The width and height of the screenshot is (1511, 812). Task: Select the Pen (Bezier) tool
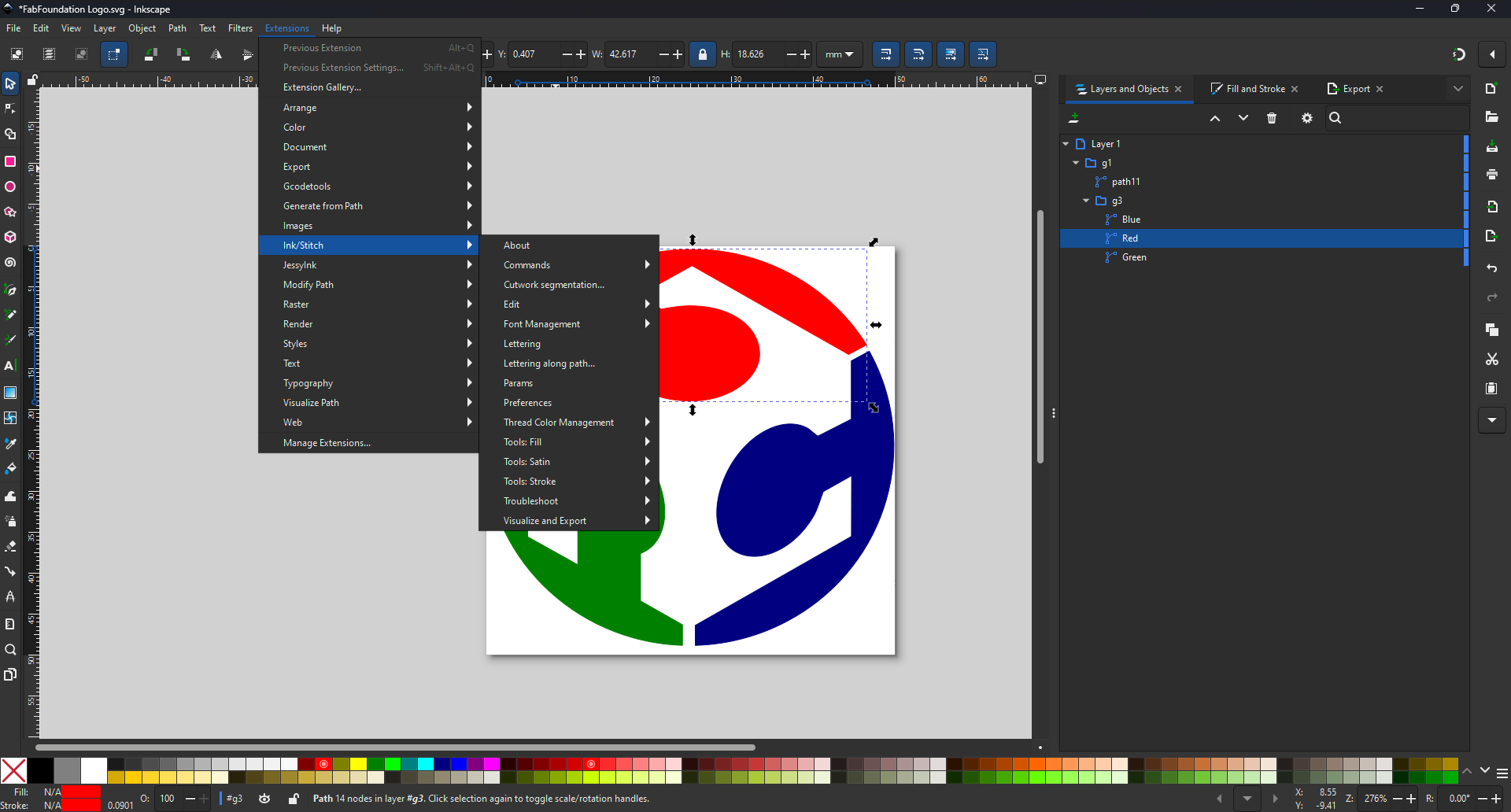(x=10, y=290)
